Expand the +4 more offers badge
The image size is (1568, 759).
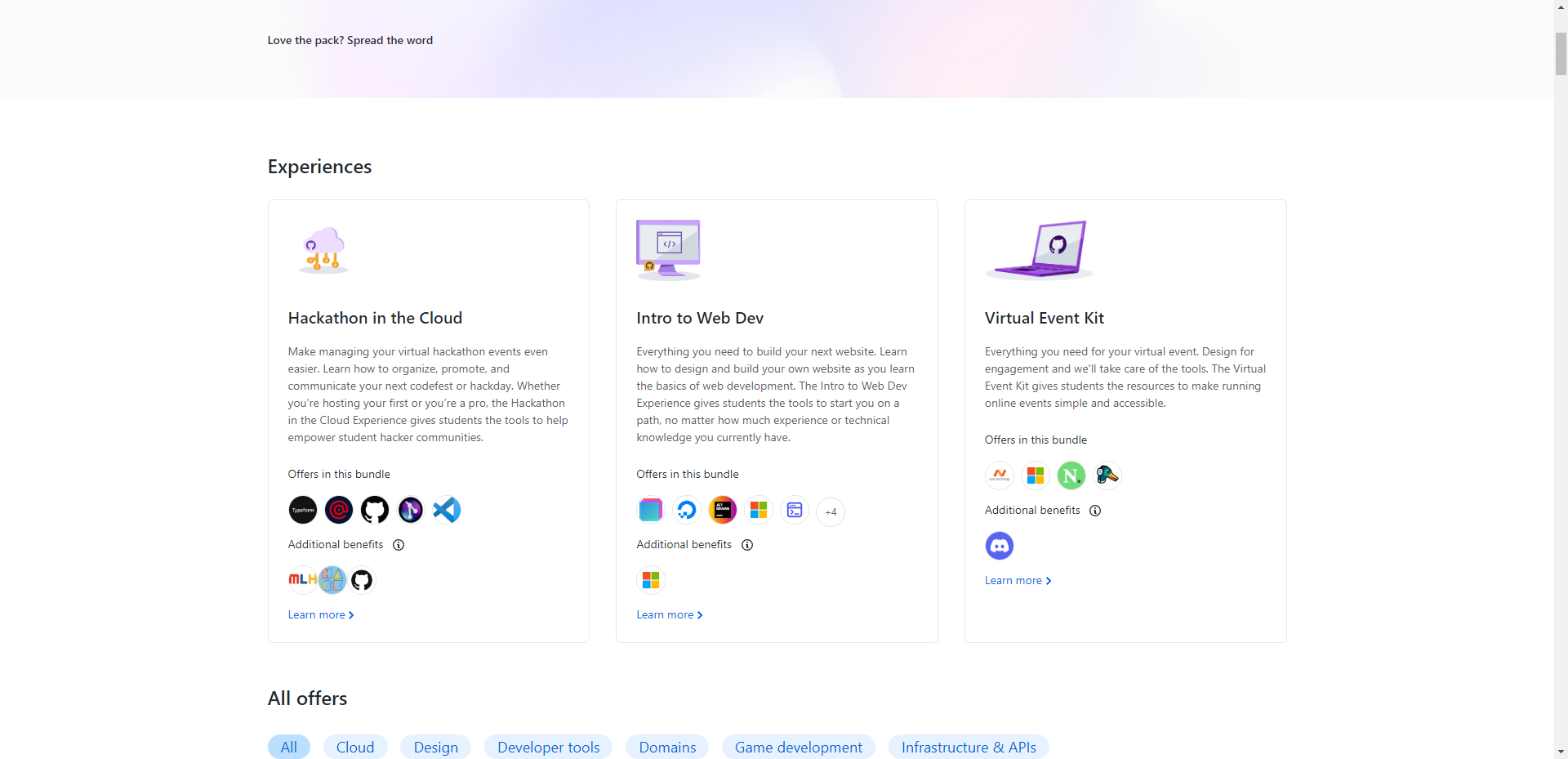[x=831, y=512]
